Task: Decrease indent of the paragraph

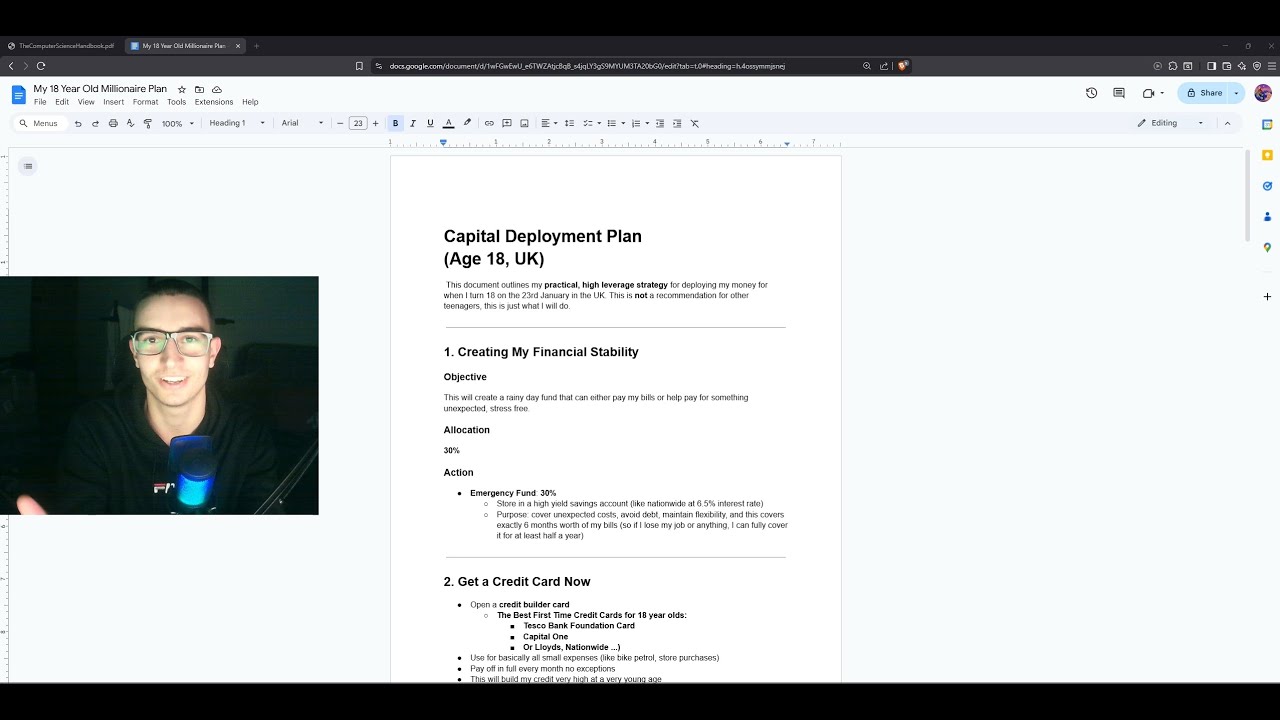Action: pos(659,123)
